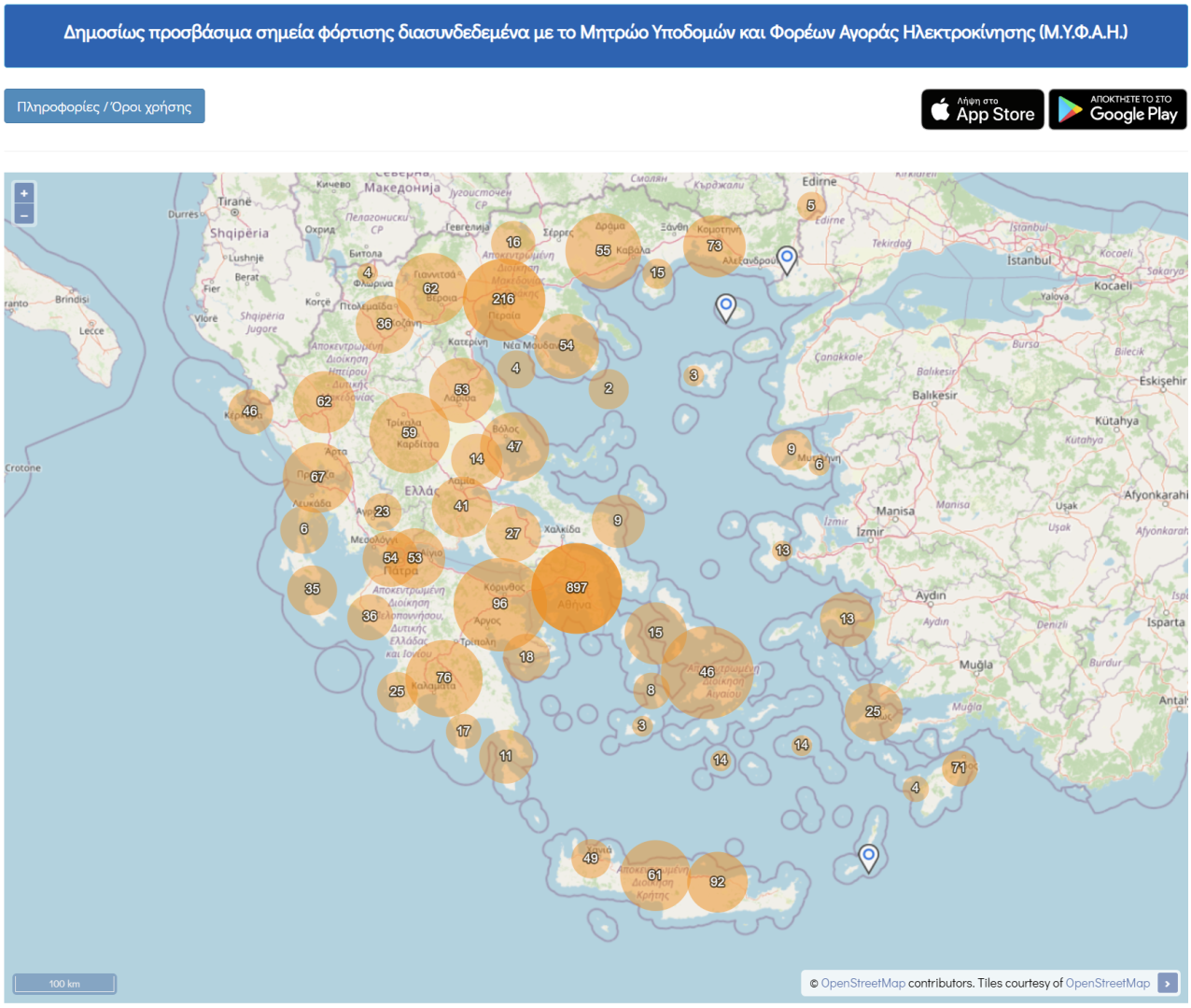Zoom in using the map plus button
Viewport: 1191px width, 1008px height.
pos(24,193)
